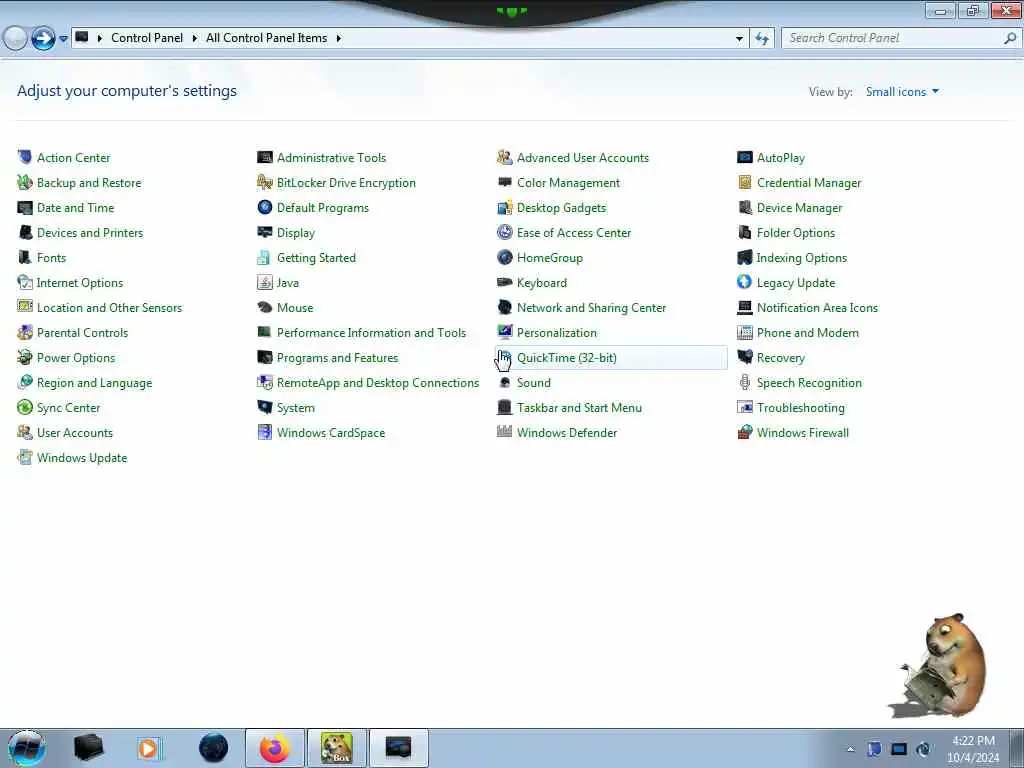Select the All Control Panel Items breadcrumb
Viewport: 1024px width, 768px height.
(x=266, y=38)
